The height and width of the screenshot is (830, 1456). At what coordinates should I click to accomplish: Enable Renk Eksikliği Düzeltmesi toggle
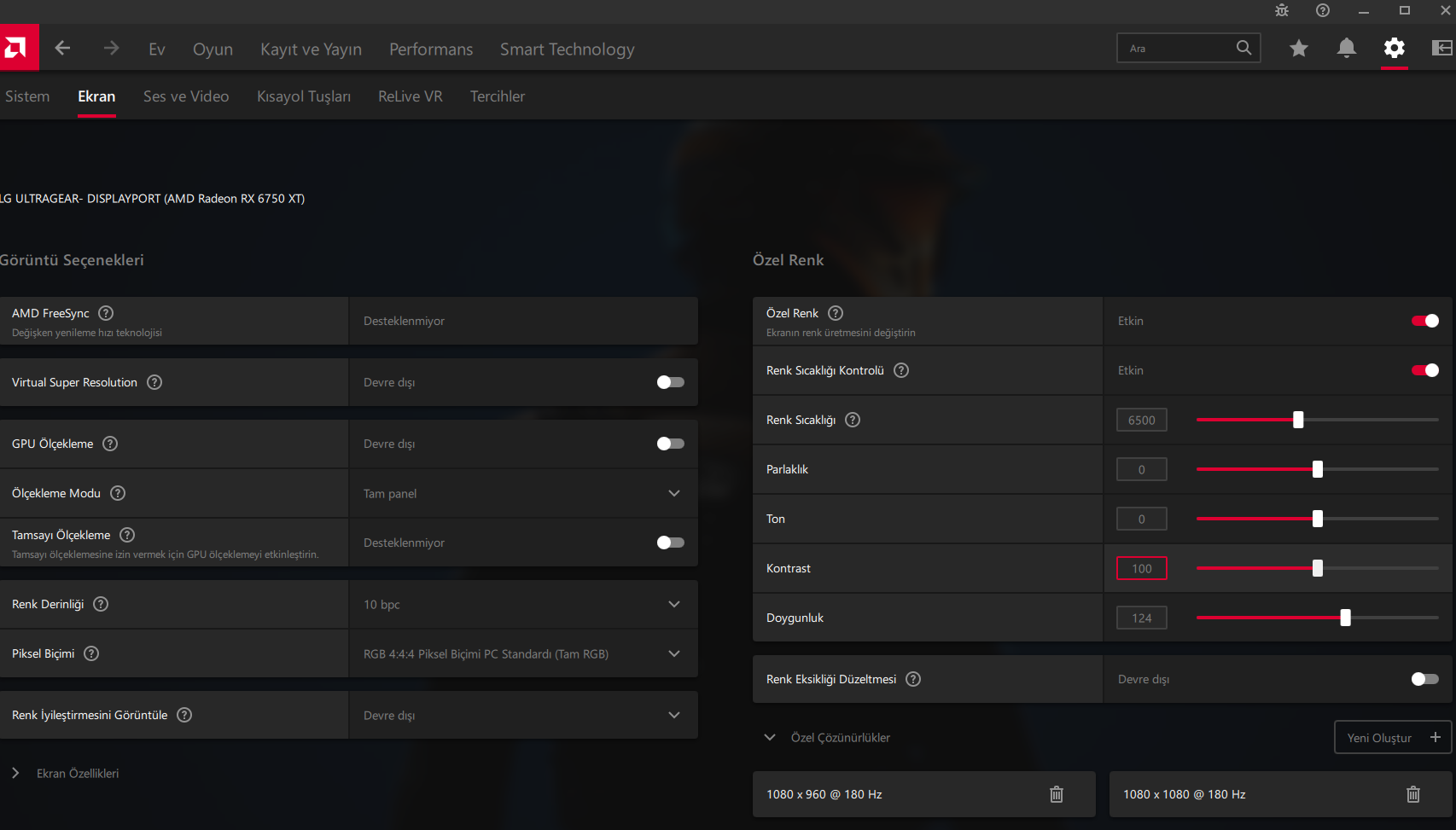pos(1425,679)
